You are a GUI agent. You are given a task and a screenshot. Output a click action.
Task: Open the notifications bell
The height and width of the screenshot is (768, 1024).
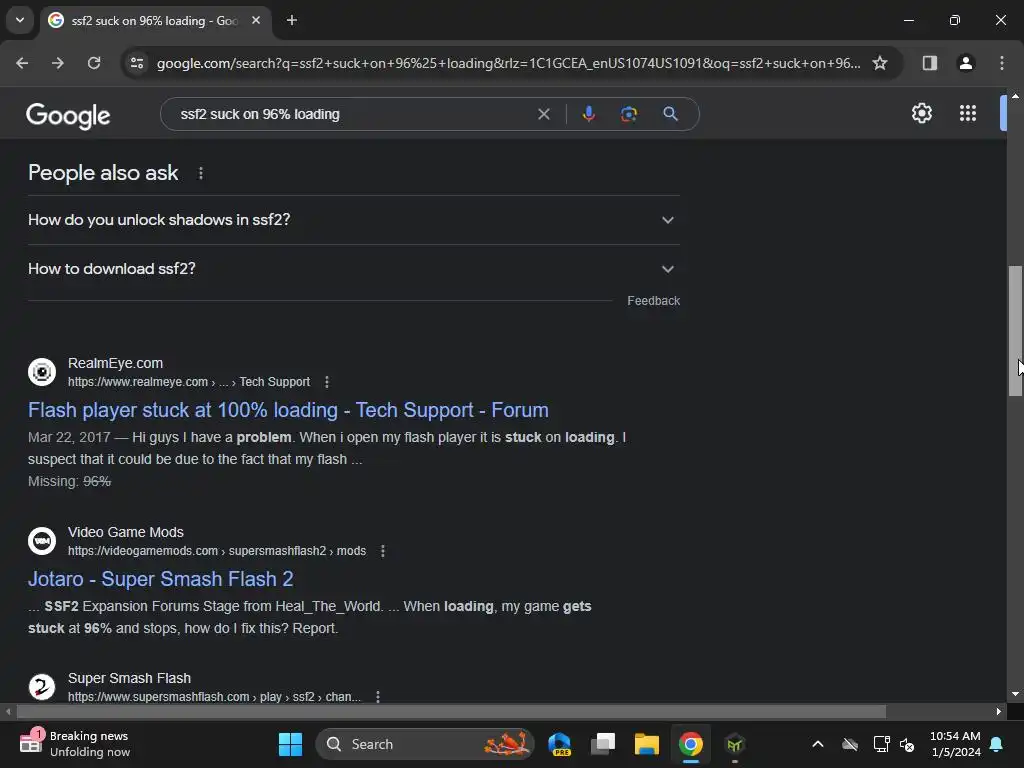[x=997, y=744]
